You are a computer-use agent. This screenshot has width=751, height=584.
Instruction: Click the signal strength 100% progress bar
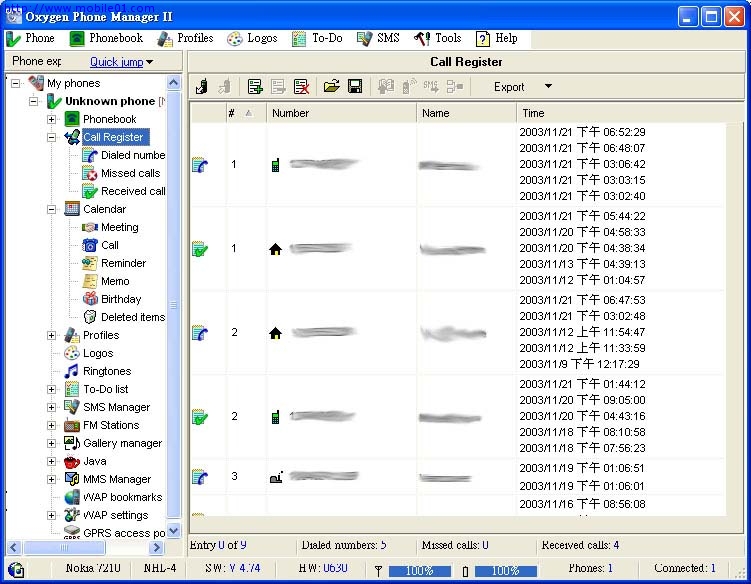[420, 571]
